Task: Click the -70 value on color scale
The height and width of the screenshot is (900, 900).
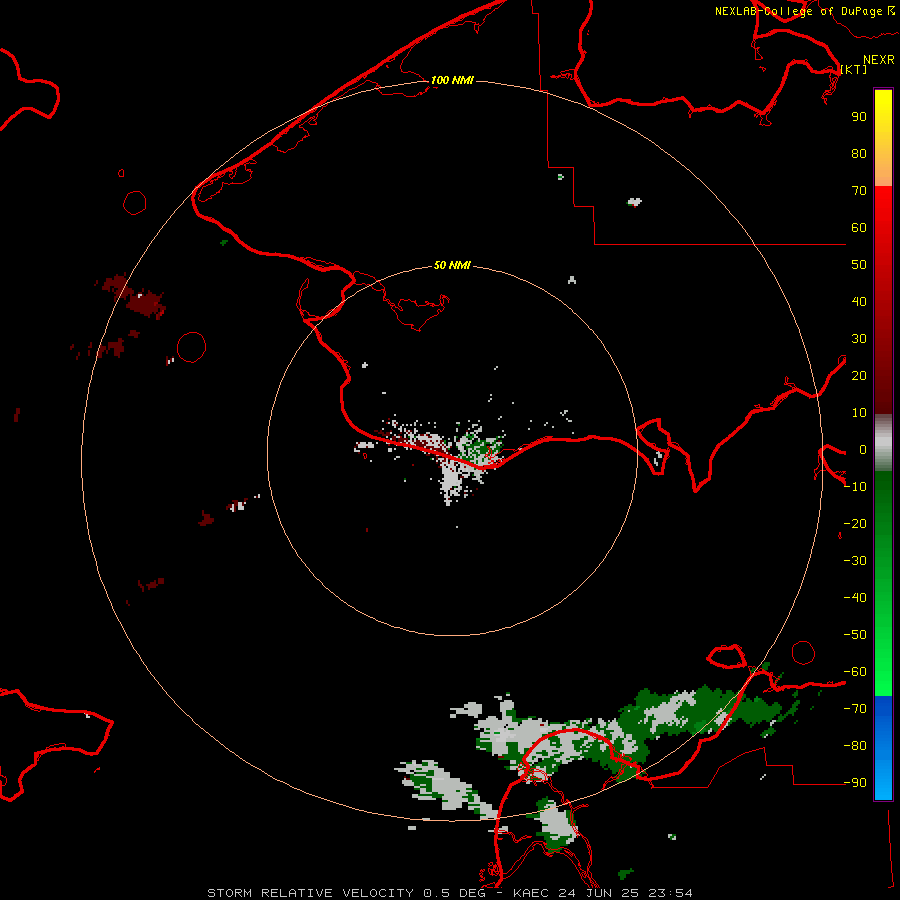Action: tap(855, 708)
